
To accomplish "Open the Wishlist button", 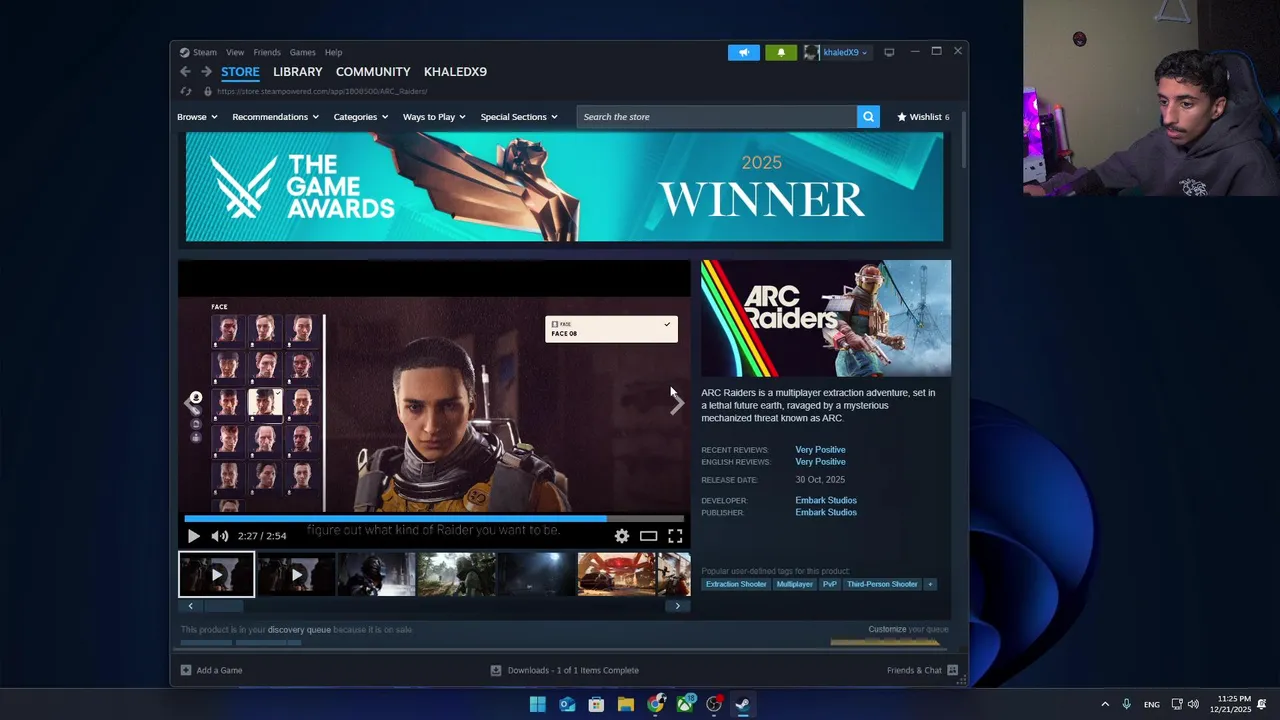I will click(x=923, y=117).
